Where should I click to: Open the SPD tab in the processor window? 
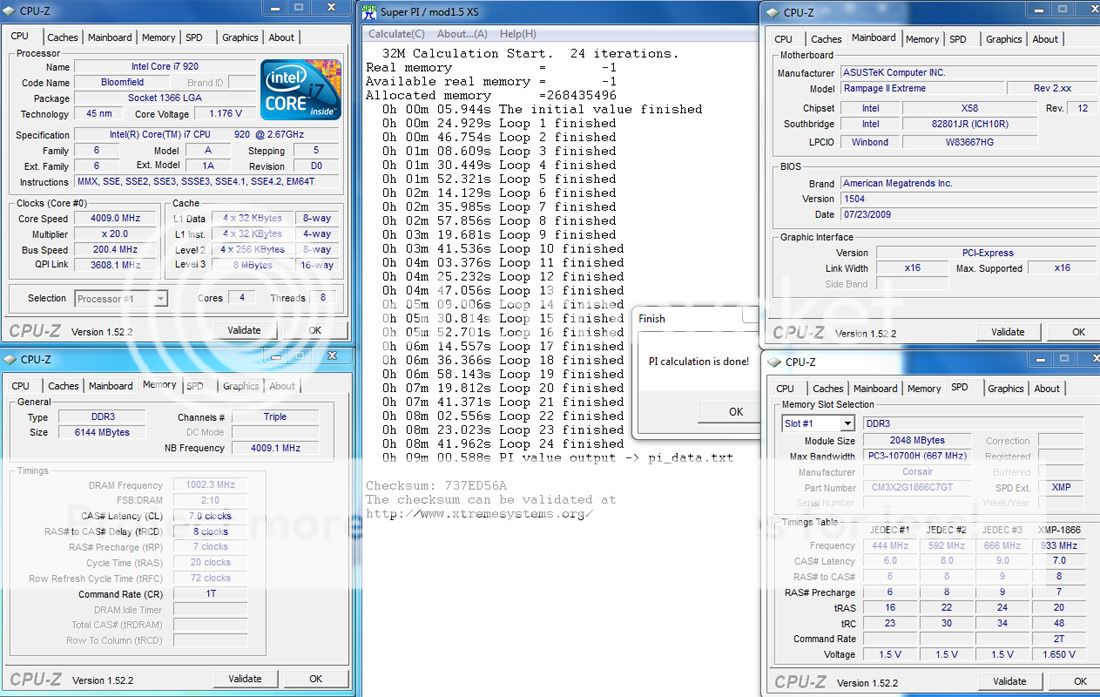pyautogui.click(x=194, y=37)
